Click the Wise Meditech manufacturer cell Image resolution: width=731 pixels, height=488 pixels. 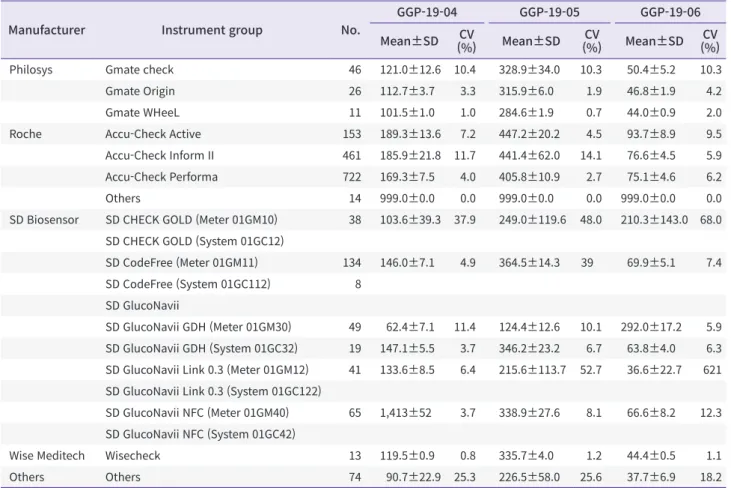point(47,456)
